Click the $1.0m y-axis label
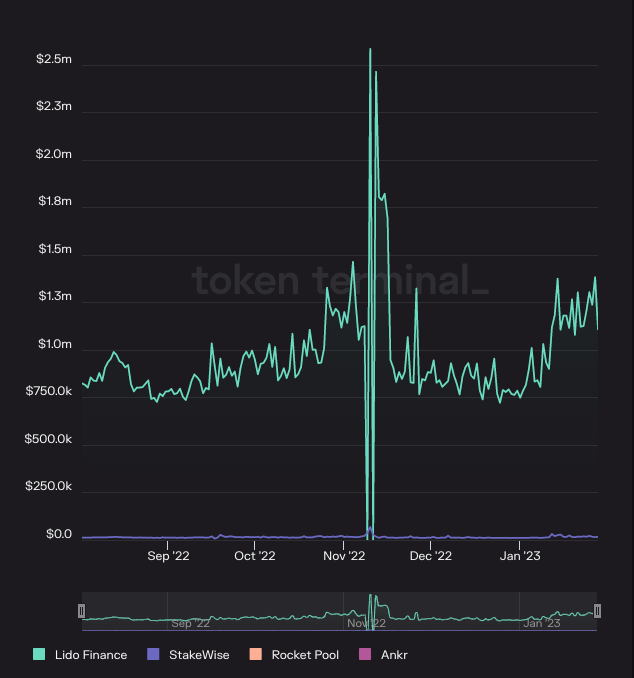Image resolution: width=634 pixels, height=678 pixels. (x=54, y=344)
